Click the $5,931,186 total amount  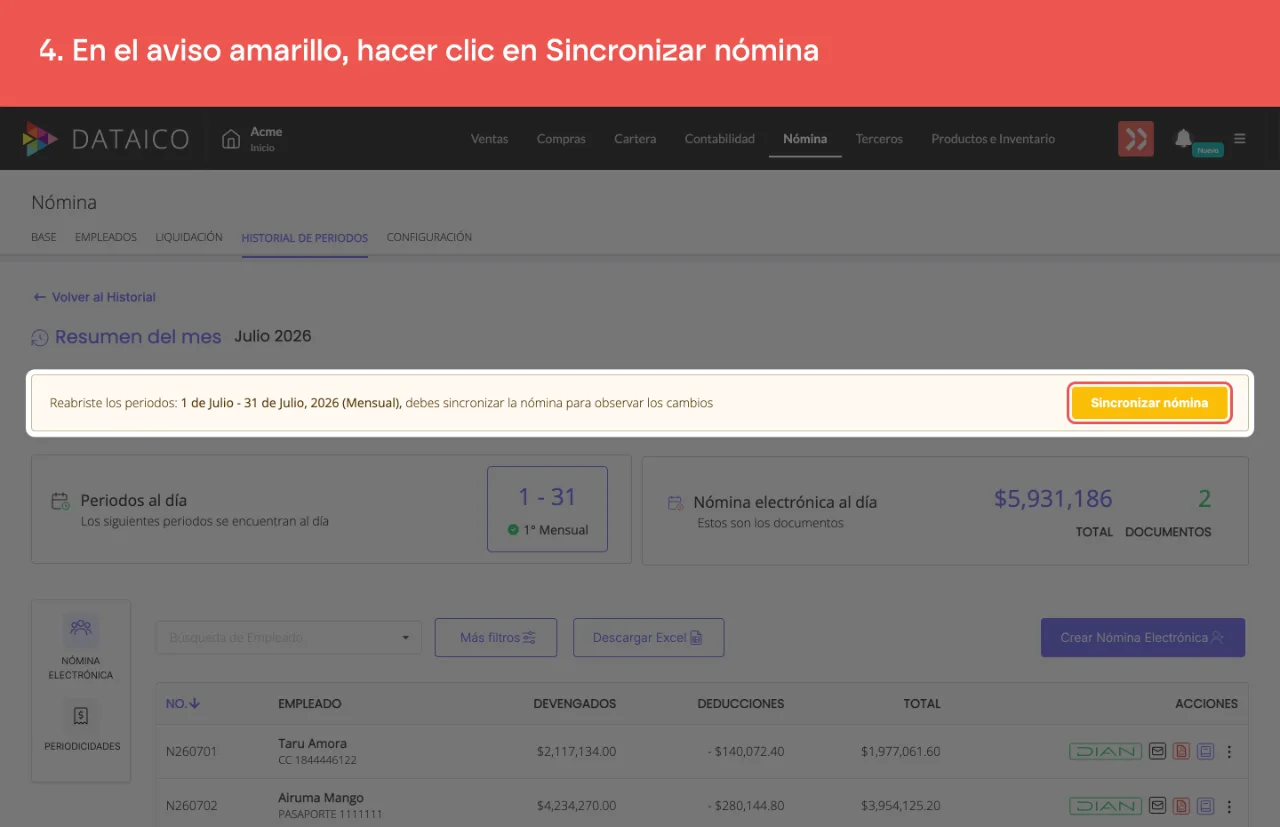1053,498
